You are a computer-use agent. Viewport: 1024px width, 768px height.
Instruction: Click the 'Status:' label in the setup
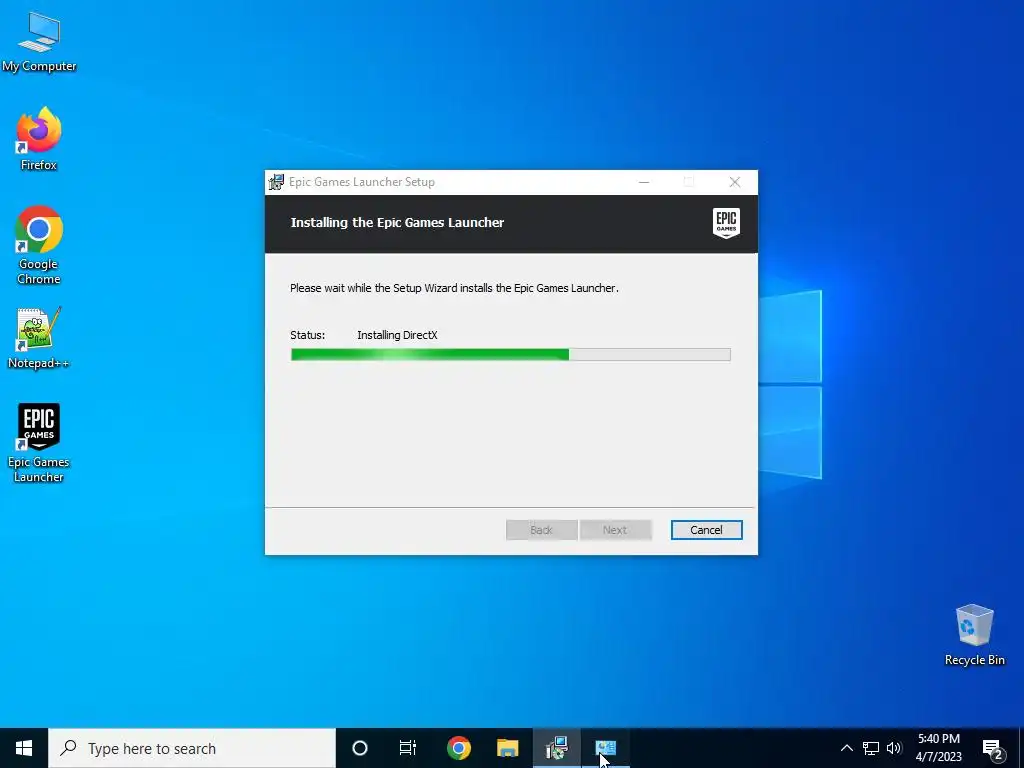pos(308,335)
